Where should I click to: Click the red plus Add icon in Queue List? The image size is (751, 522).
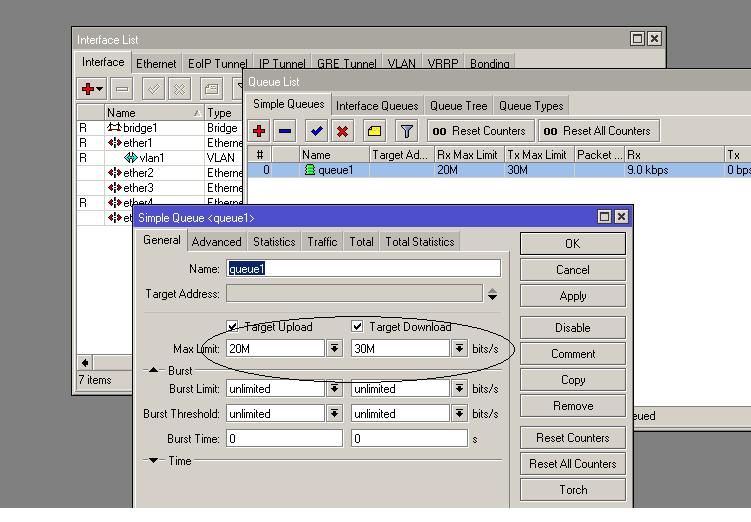pos(260,131)
